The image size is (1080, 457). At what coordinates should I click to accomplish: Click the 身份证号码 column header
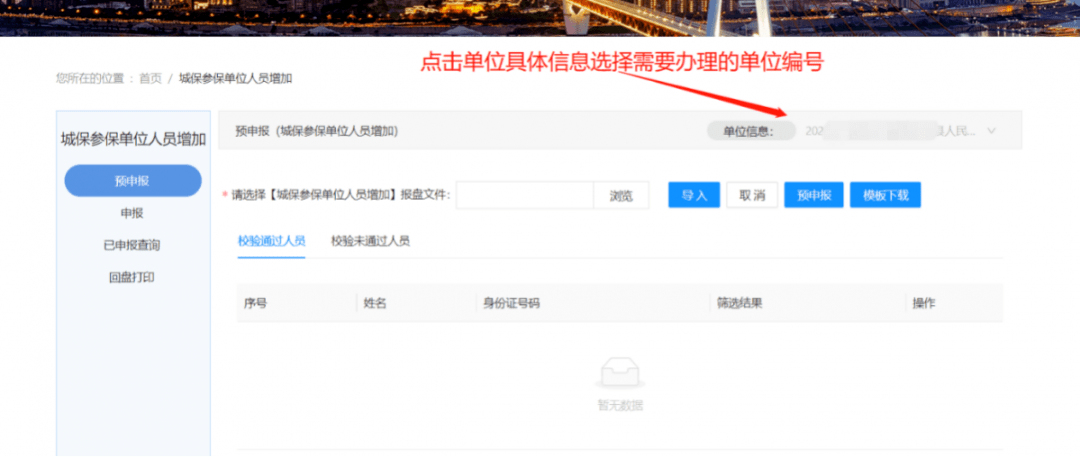pyautogui.click(x=512, y=303)
